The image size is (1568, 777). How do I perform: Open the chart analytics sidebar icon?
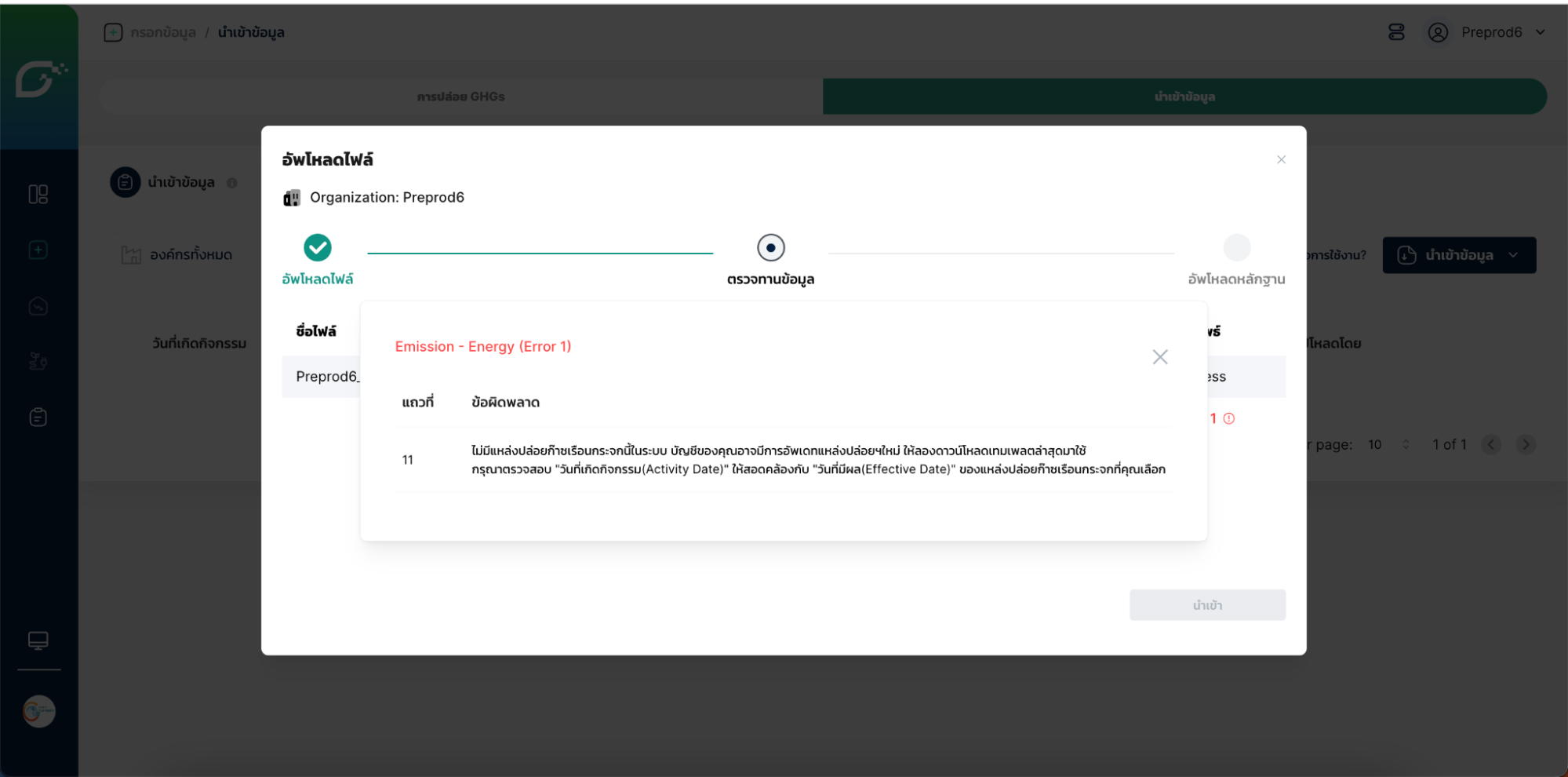pos(38,306)
